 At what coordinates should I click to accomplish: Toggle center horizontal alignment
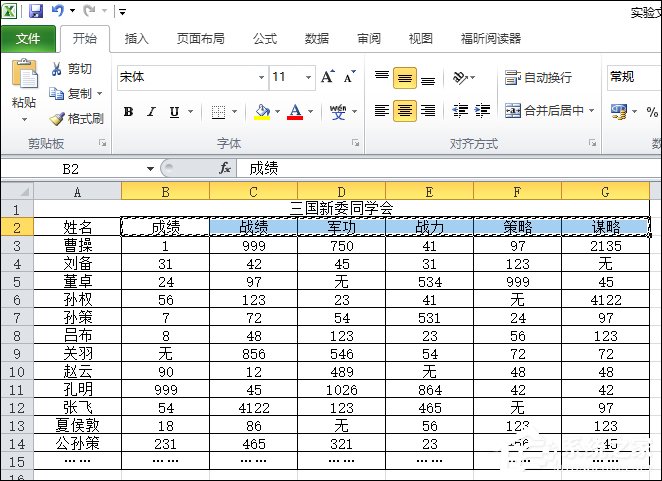pos(404,111)
